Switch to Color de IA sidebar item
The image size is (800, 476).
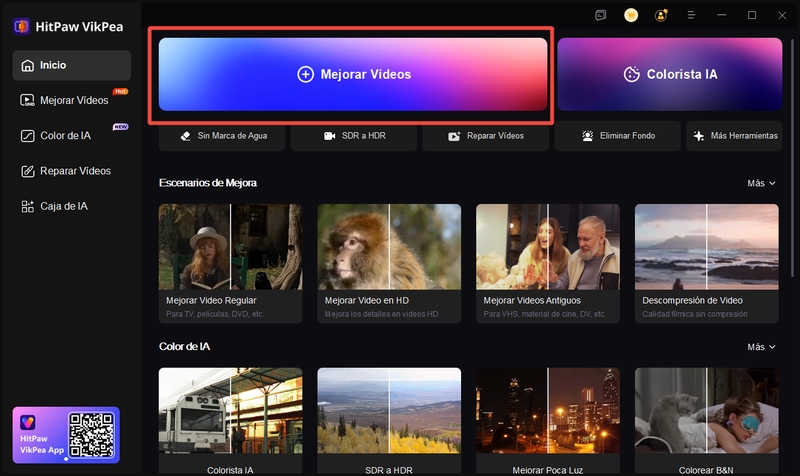click(x=66, y=135)
